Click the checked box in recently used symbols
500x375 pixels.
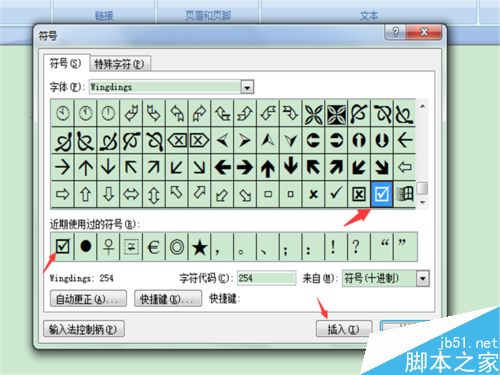coord(63,247)
